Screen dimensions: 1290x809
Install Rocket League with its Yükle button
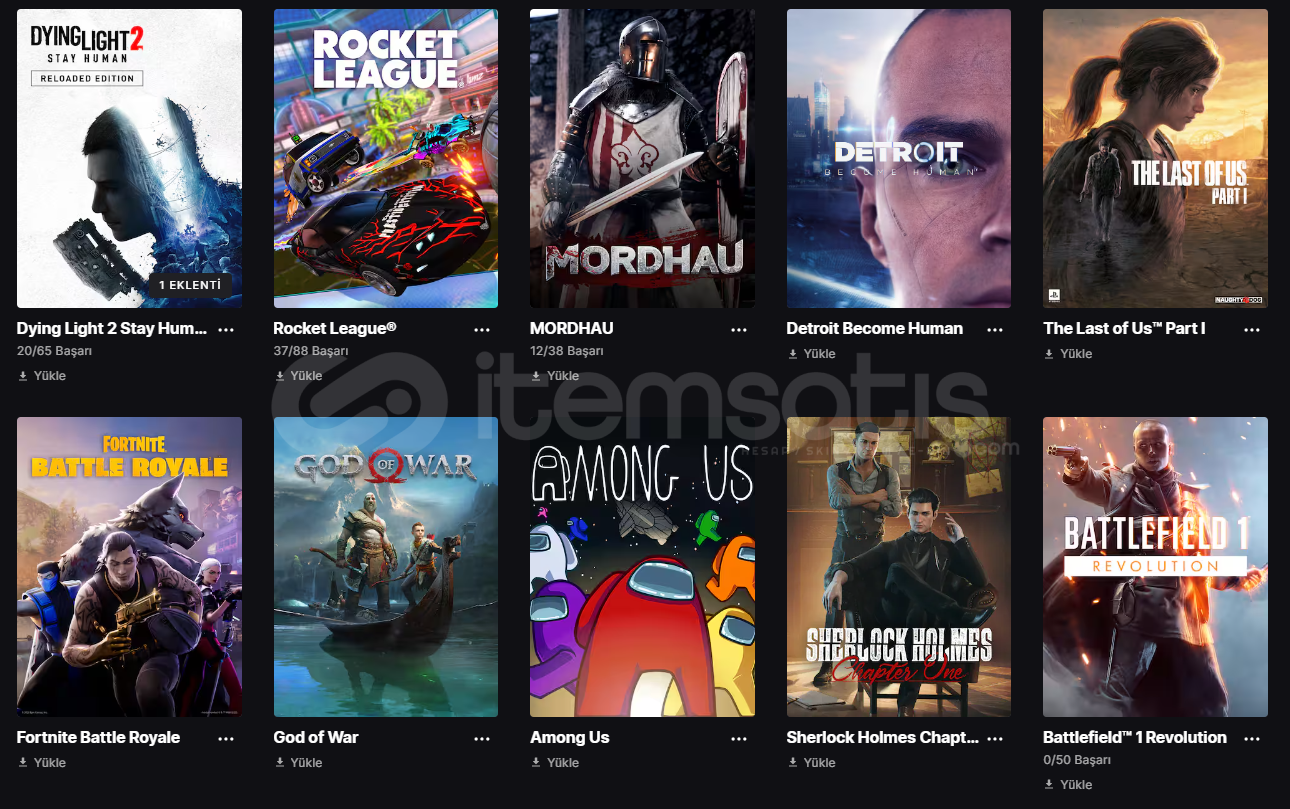coord(298,376)
